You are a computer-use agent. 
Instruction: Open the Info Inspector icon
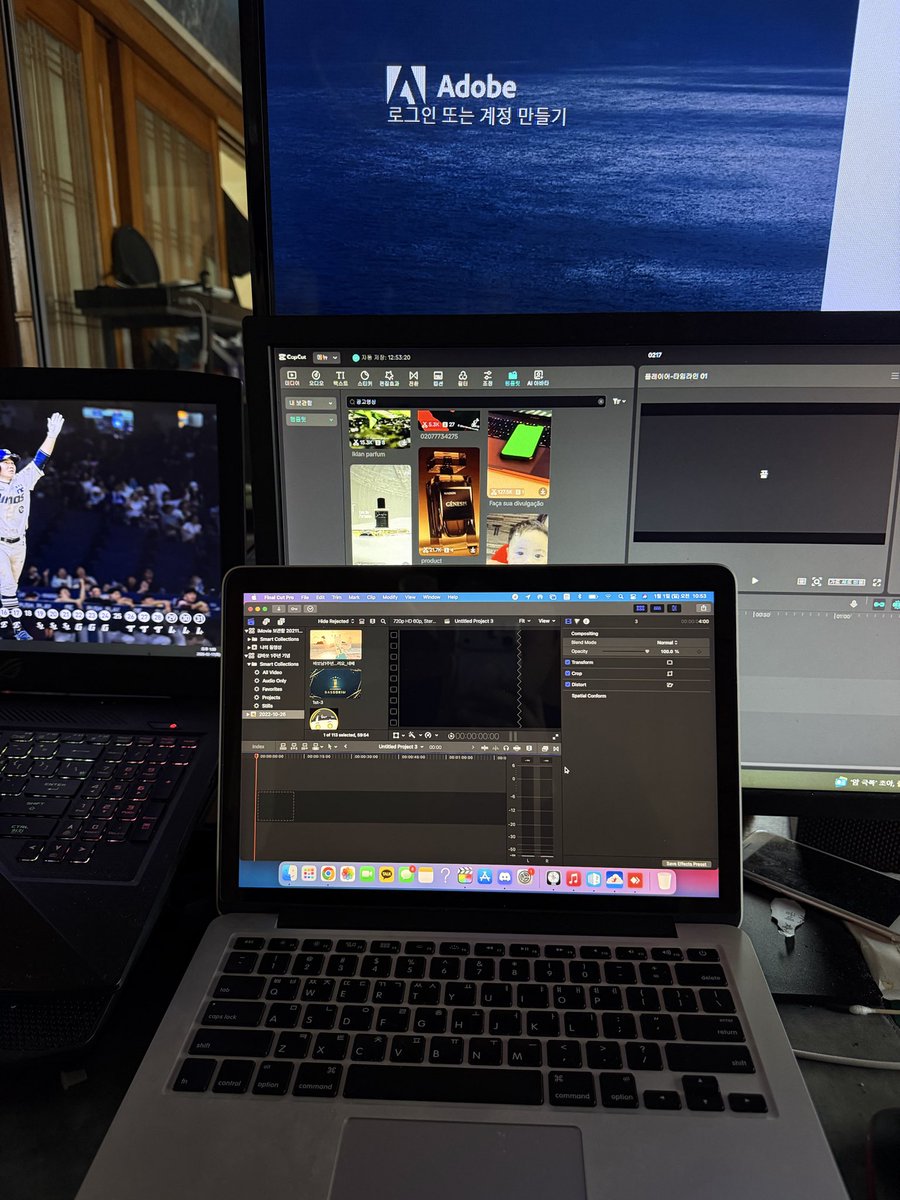[x=585, y=621]
